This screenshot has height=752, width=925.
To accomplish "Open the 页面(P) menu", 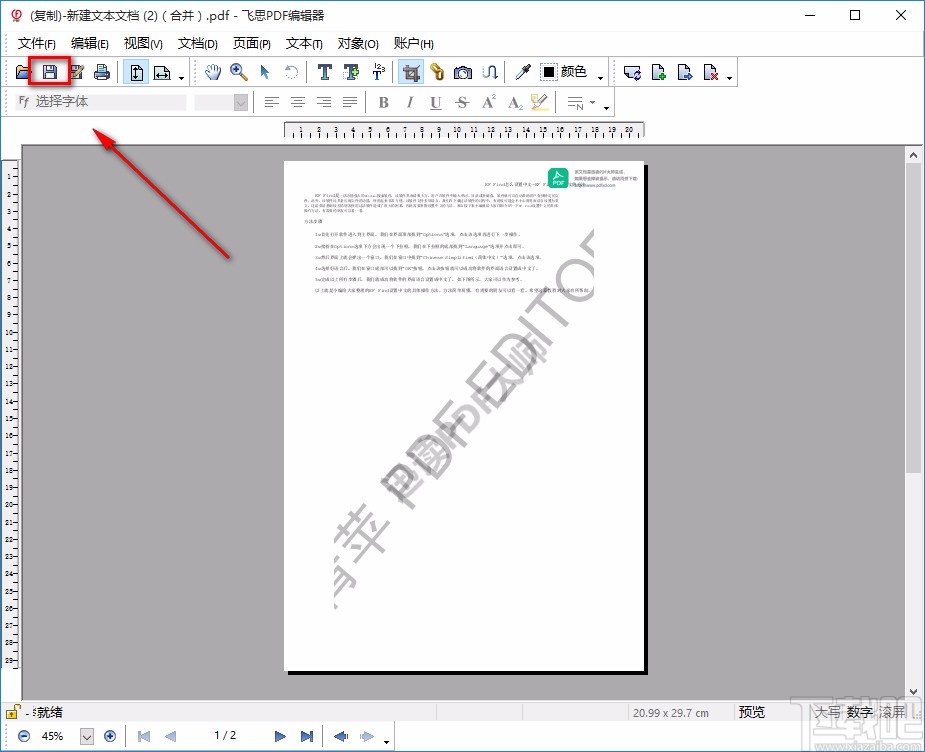I will tap(252, 43).
